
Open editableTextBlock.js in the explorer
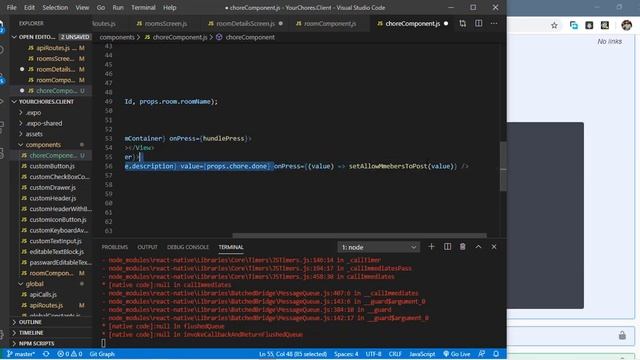pyautogui.click(x=51, y=251)
